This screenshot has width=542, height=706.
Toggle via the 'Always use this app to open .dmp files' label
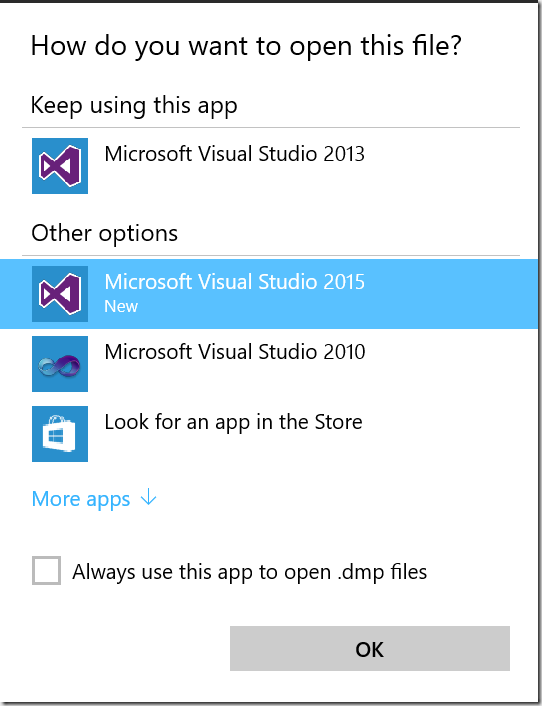pos(249,572)
